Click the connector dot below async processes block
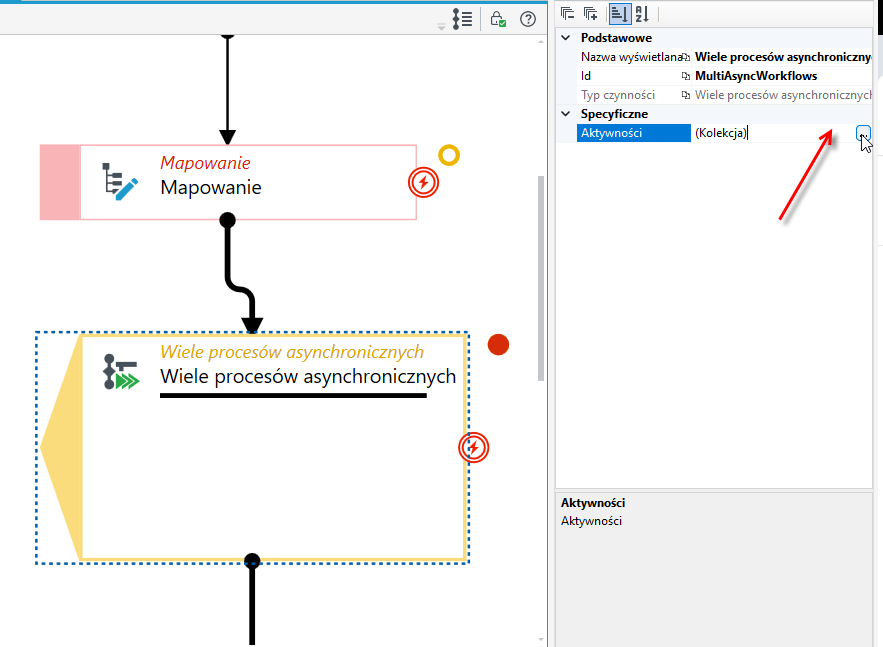This screenshot has height=647, width=883. tap(252, 561)
